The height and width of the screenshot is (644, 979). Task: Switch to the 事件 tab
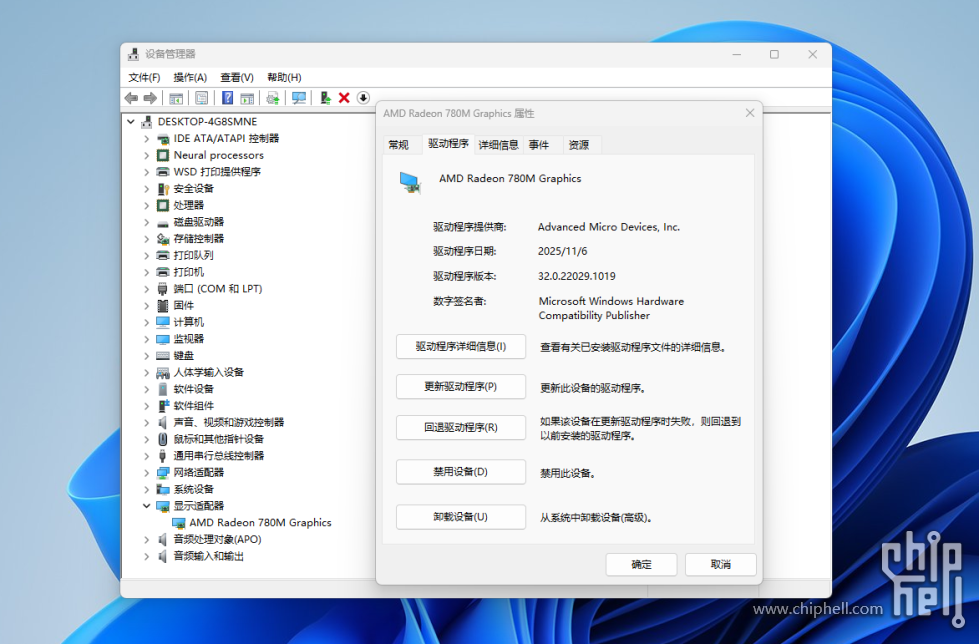tap(540, 144)
